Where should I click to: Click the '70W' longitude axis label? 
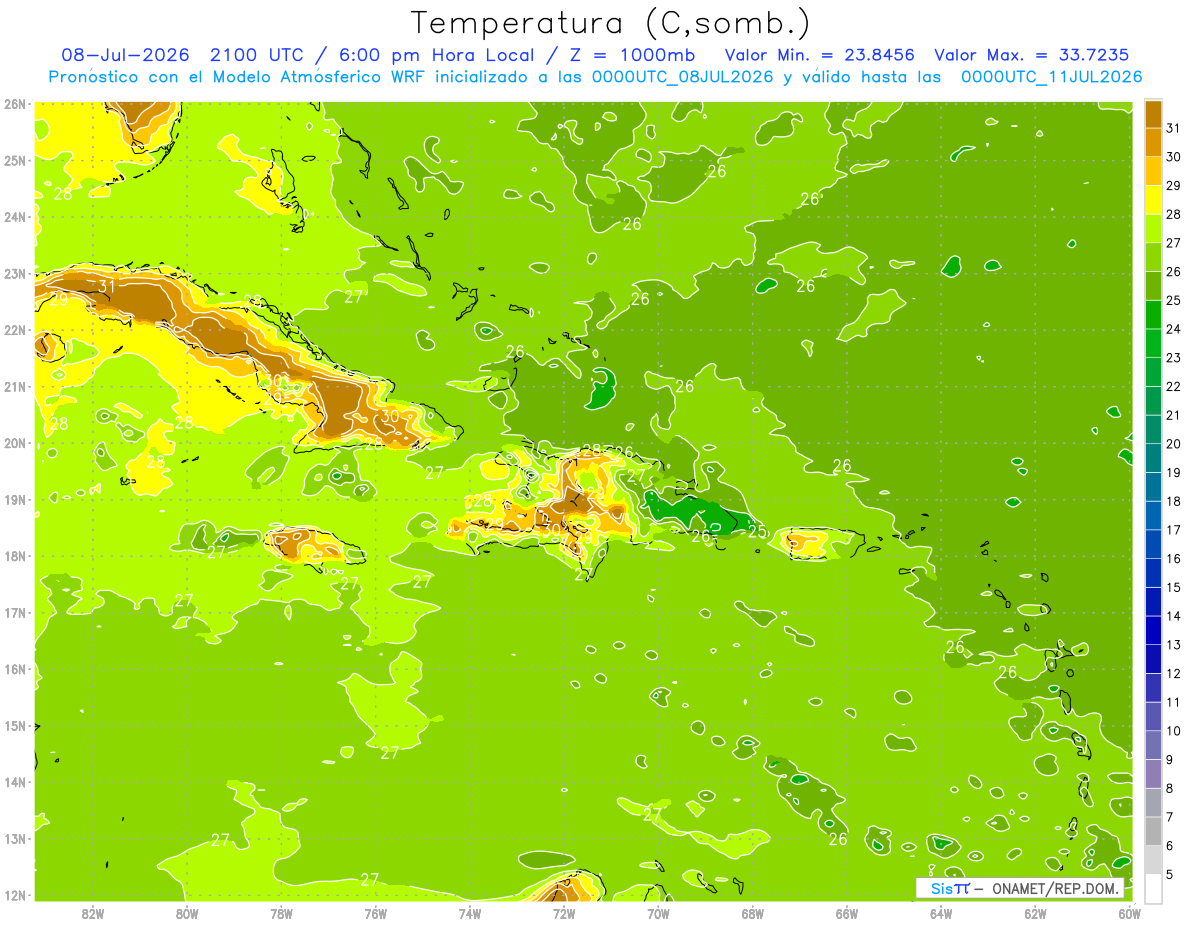pos(658,913)
